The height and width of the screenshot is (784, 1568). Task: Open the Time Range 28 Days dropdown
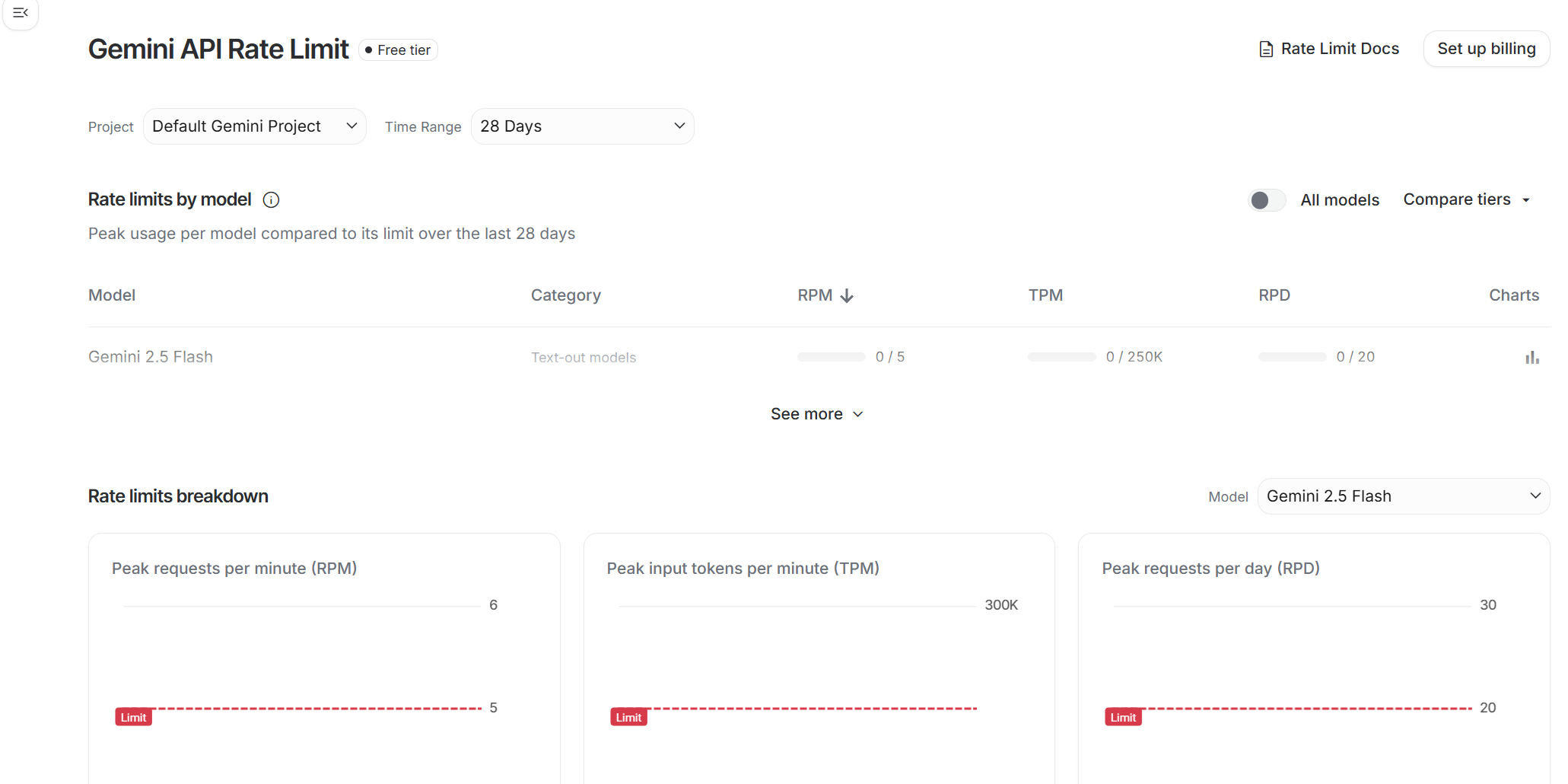coord(582,126)
